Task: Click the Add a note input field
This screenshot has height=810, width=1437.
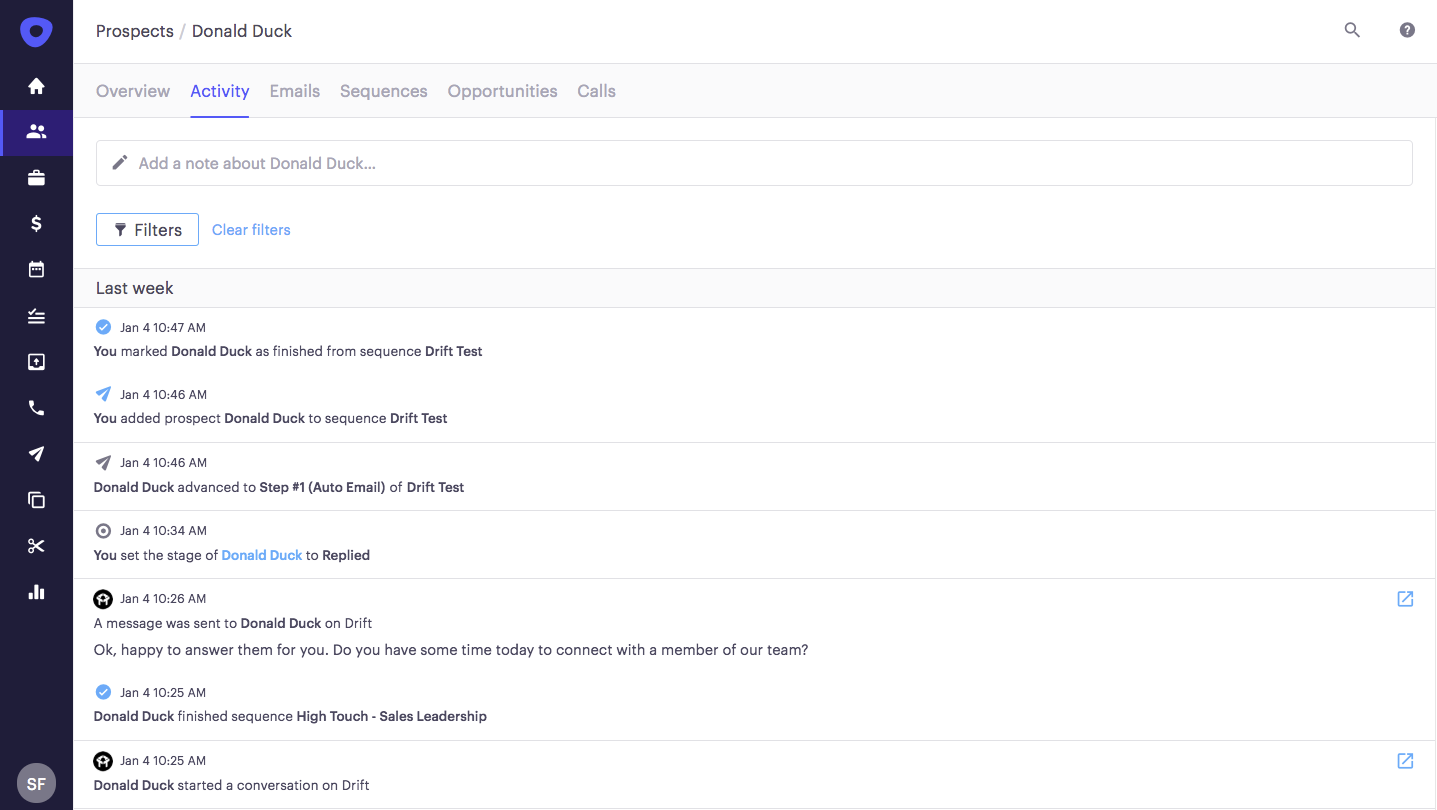Action: 754,163
